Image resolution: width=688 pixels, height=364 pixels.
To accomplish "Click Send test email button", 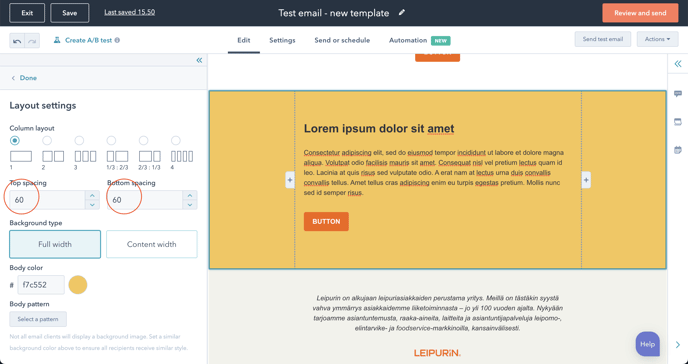I will (x=603, y=39).
